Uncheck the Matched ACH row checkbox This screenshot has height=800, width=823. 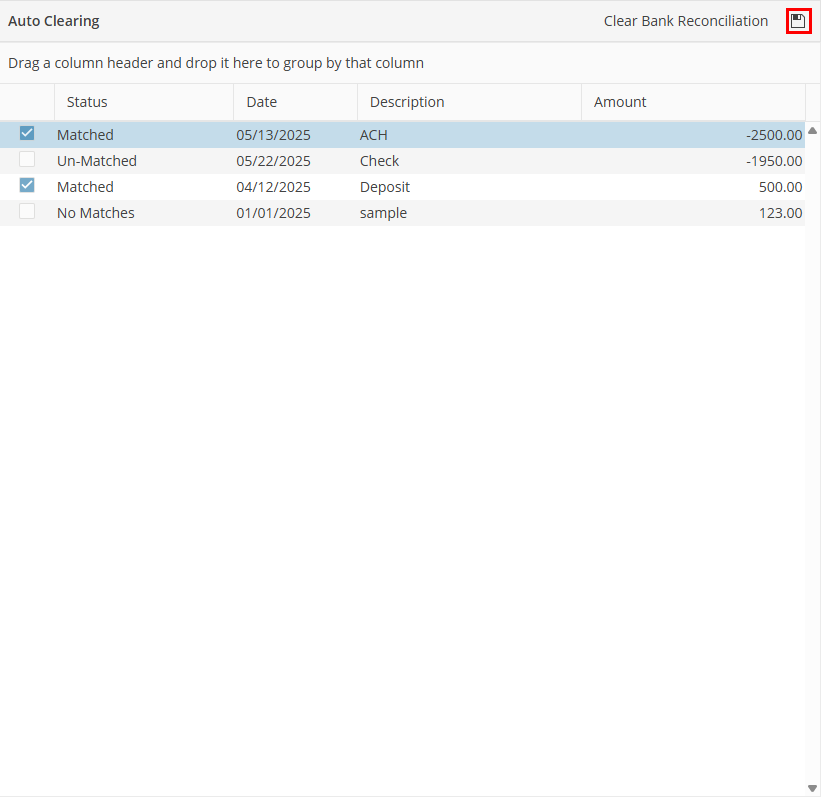click(27, 134)
